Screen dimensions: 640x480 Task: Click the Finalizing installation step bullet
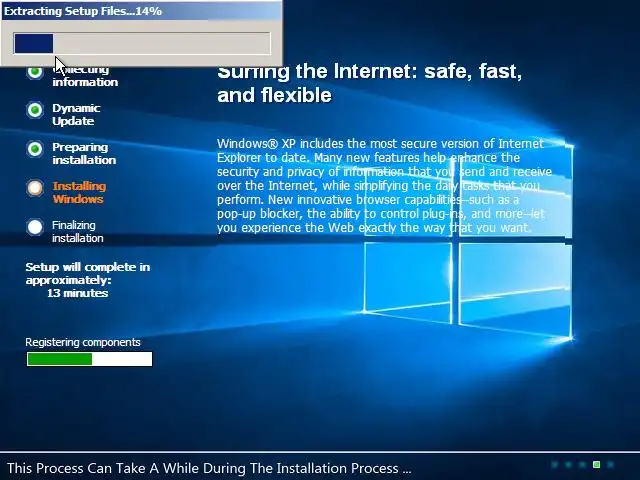point(35,227)
